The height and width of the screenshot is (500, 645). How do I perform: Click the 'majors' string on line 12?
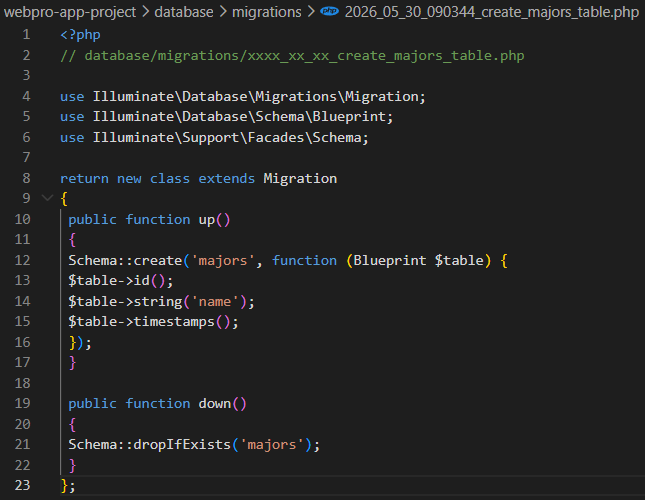click(223, 260)
